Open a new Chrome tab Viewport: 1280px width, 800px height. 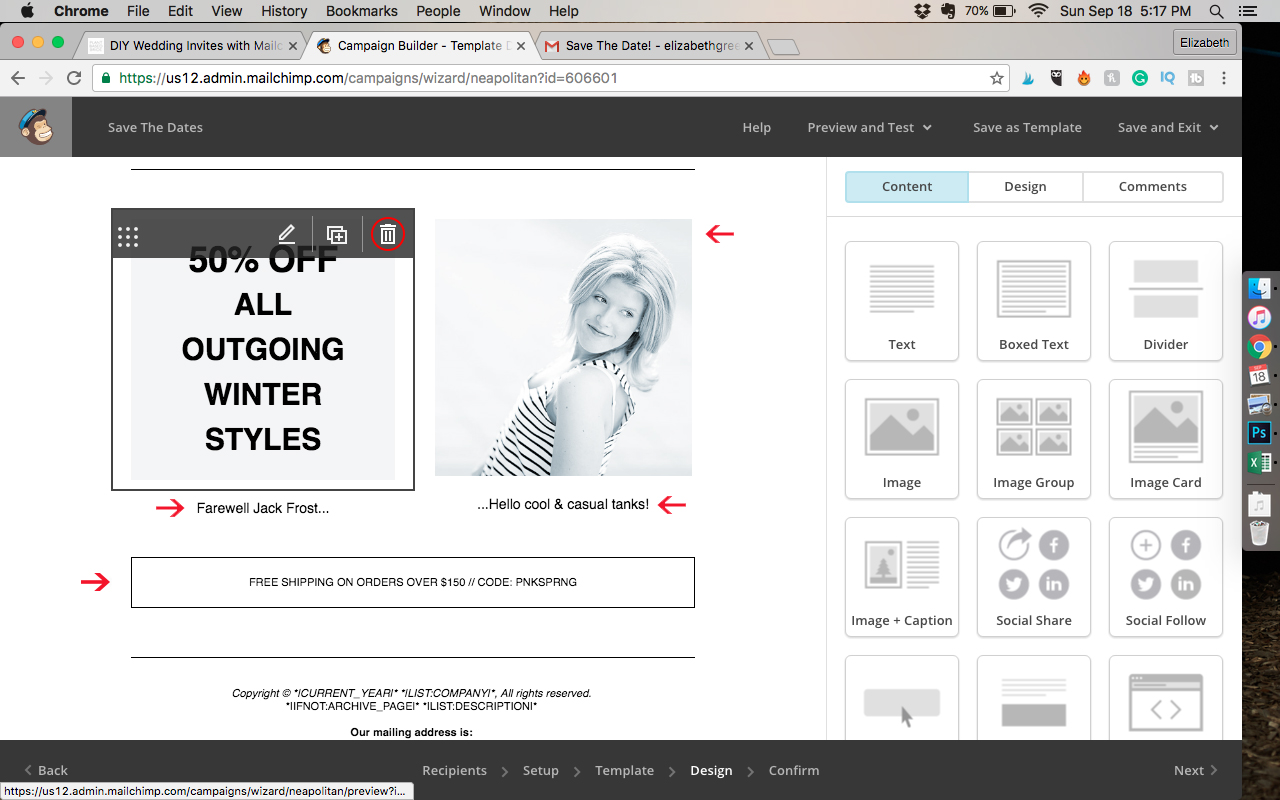(783, 47)
